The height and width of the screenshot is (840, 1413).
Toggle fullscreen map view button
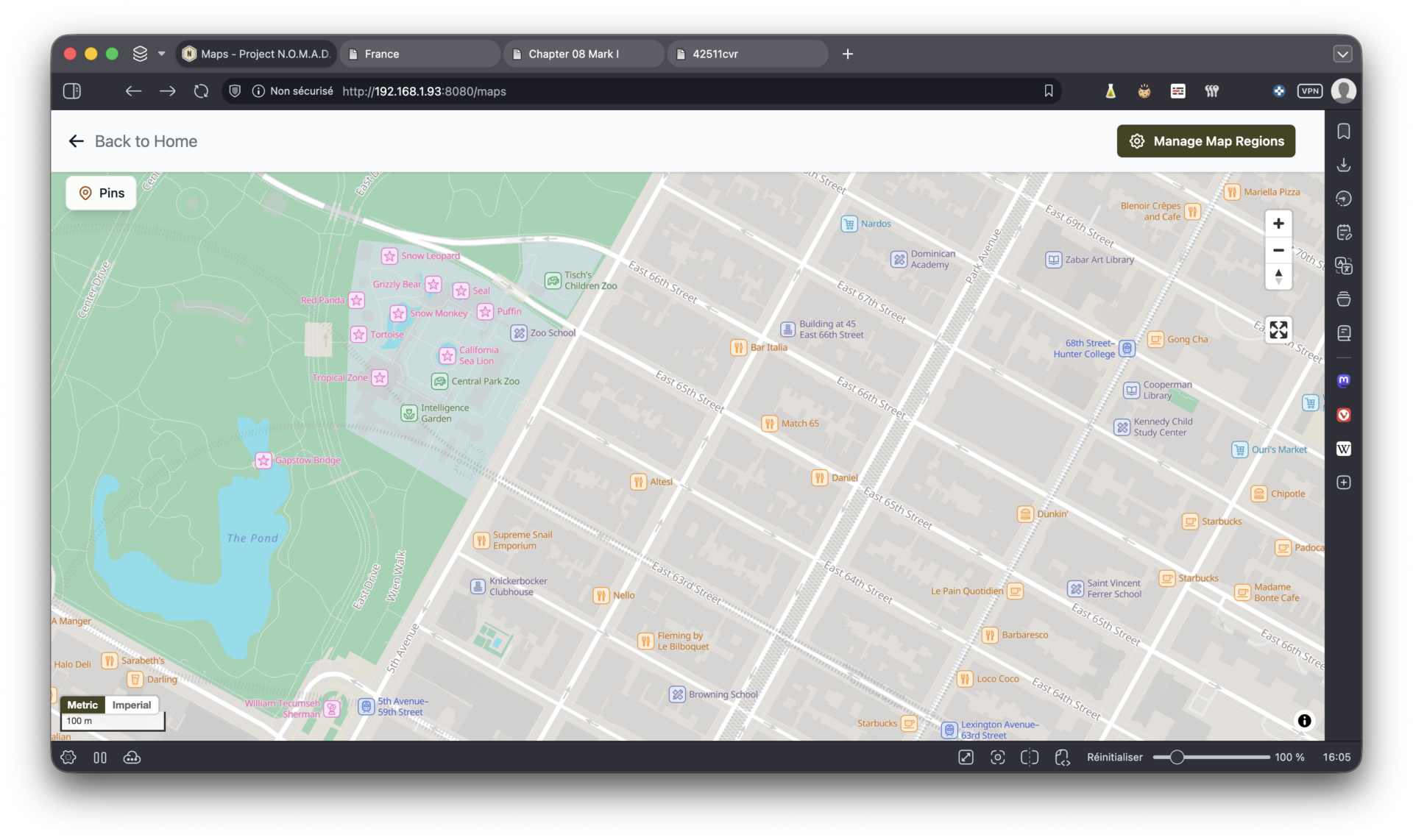1278,330
